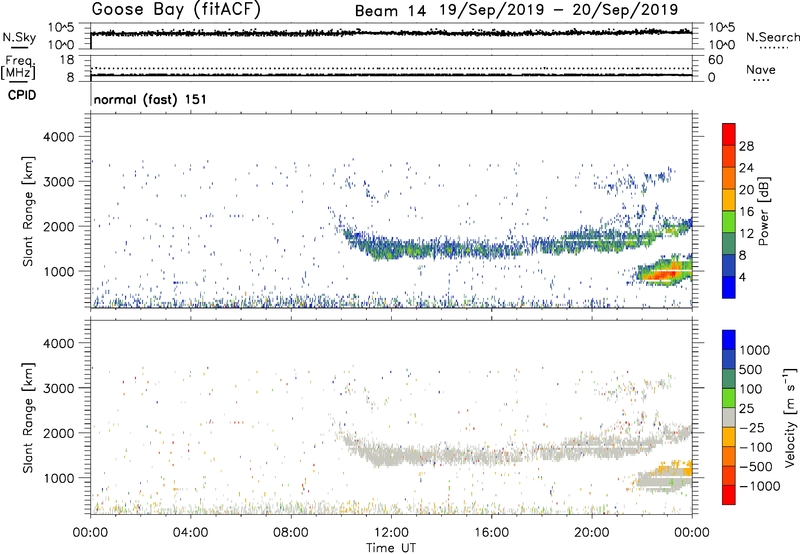Click the '18' frequency axis label
The image size is (800, 554).
click(x=67, y=60)
